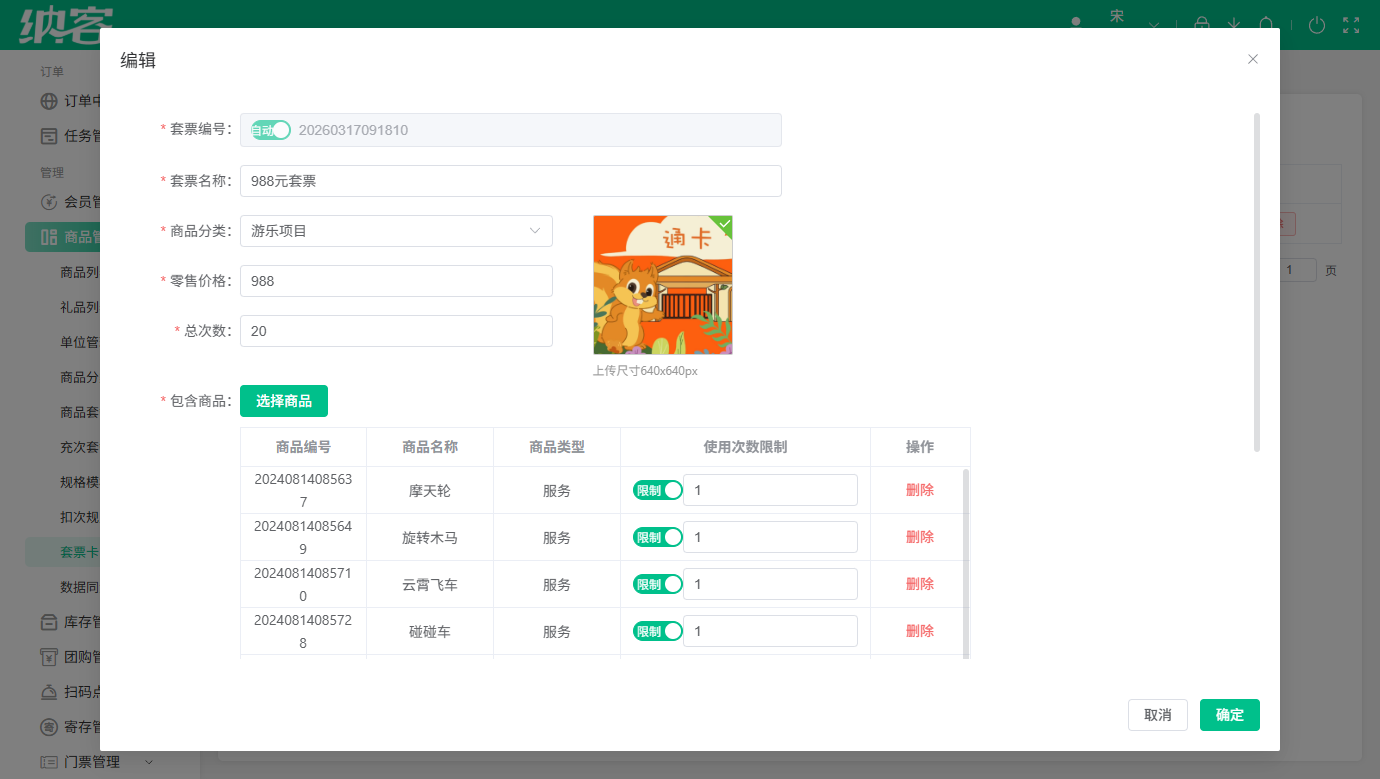This screenshot has height=779, width=1380.
Task: Click the 取消 button
Action: click(x=1157, y=715)
